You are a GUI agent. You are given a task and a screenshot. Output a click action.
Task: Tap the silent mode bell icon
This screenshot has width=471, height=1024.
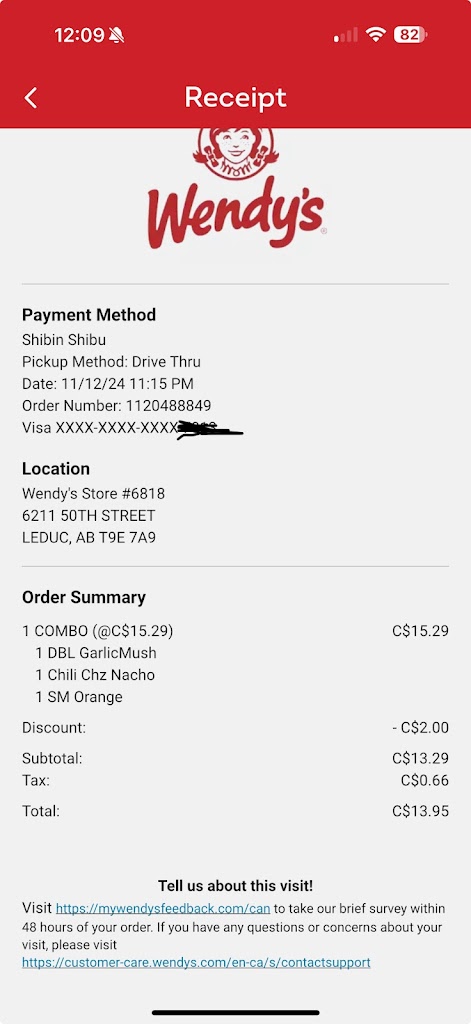click(117, 35)
